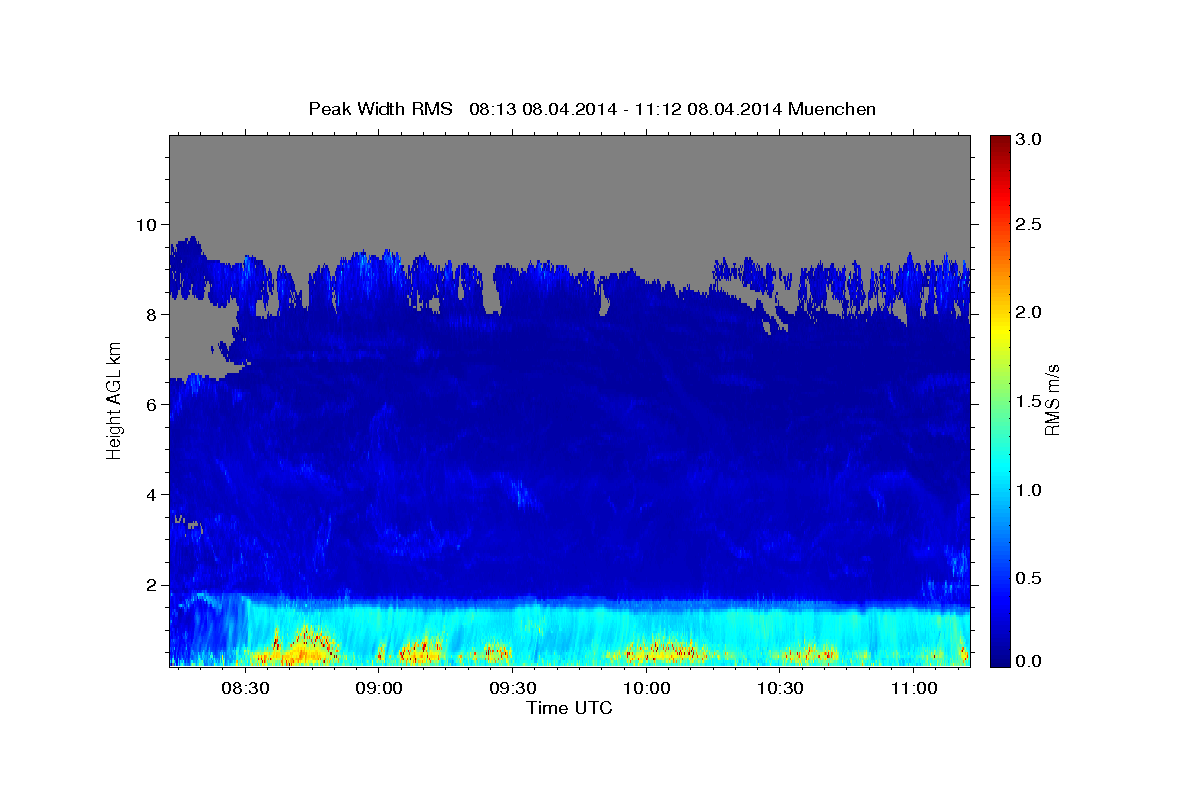
Task: Click the 09:30 time tick label
Action: tap(513, 688)
